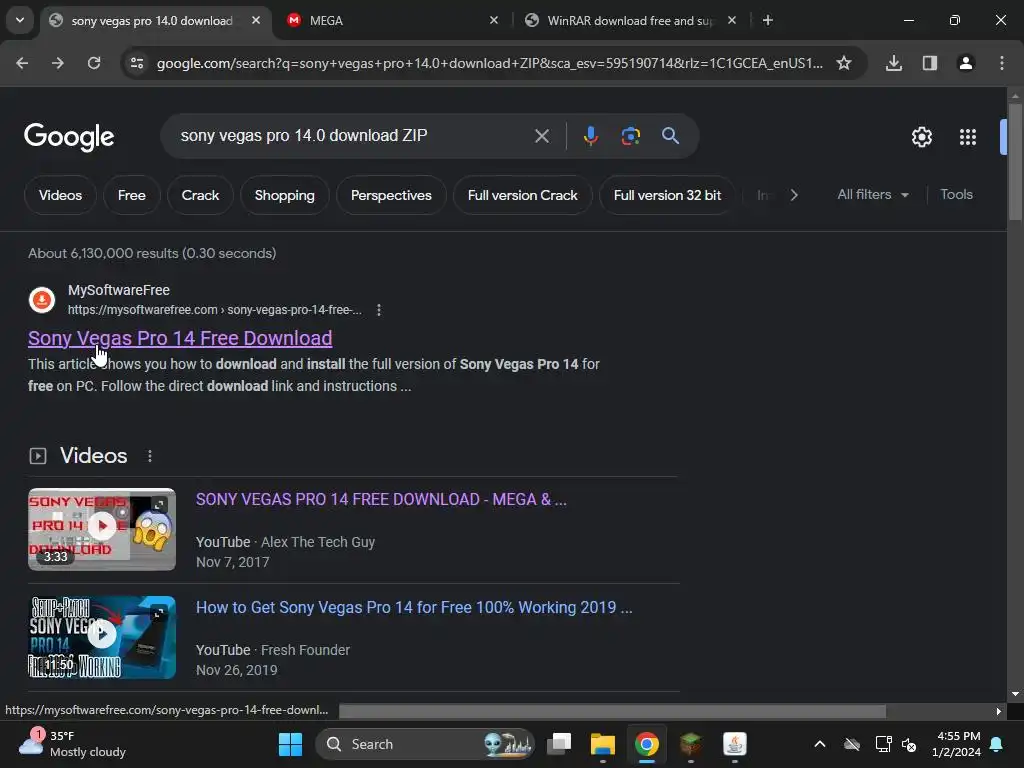The width and height of the screenshot is (1024, 768).
Task: Search by image with Google Lens icon
Action: 630,136
